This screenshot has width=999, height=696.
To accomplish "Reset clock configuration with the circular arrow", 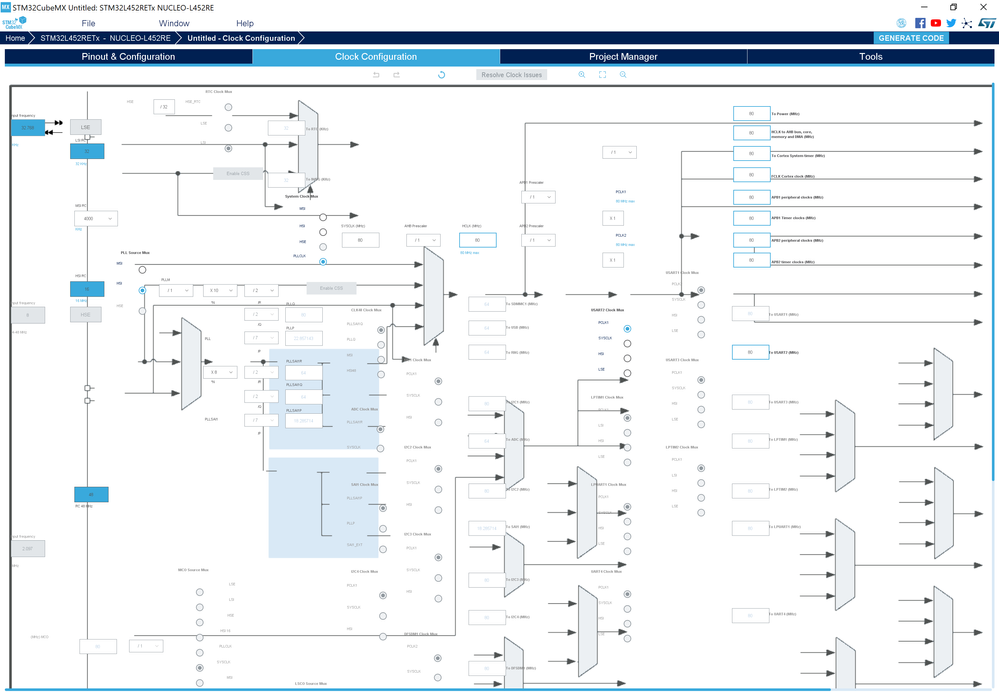I will click(x=441, y=75).
